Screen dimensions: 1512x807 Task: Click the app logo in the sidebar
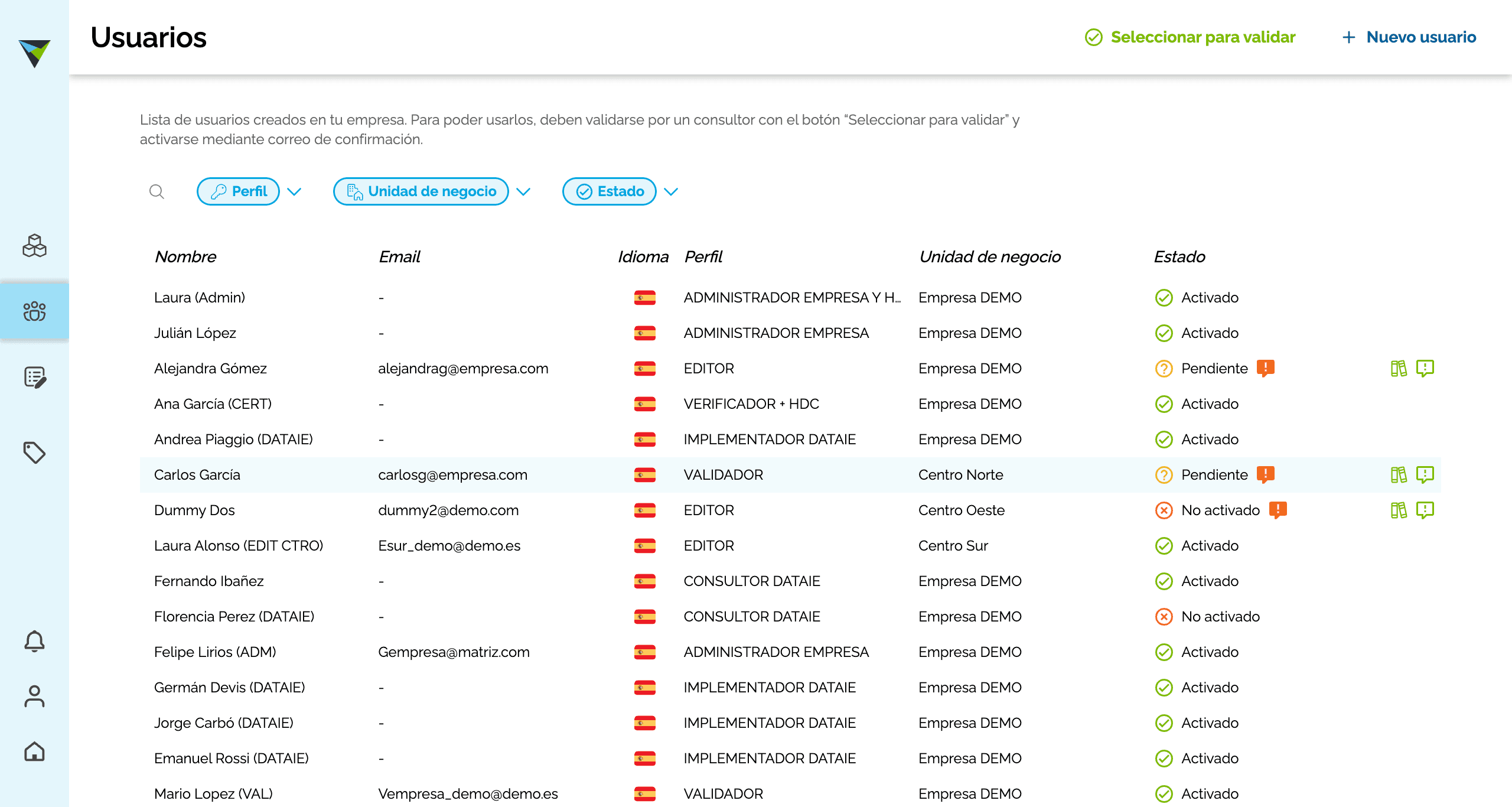34,53
